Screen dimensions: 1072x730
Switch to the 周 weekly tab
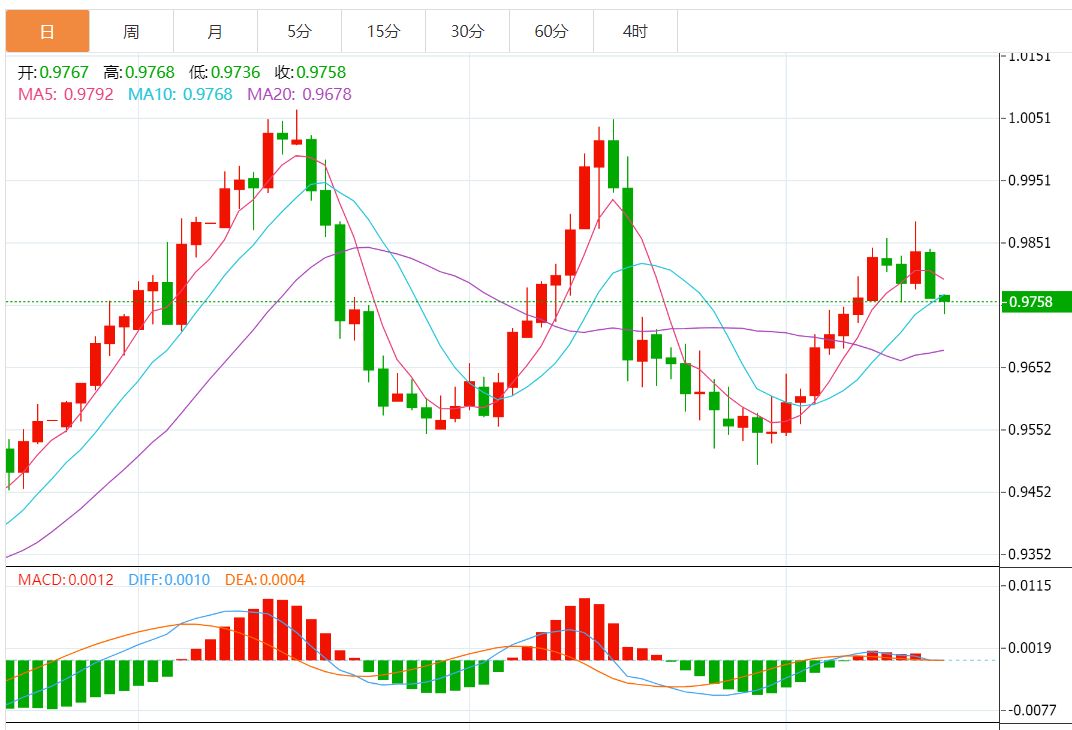(131, 31)
